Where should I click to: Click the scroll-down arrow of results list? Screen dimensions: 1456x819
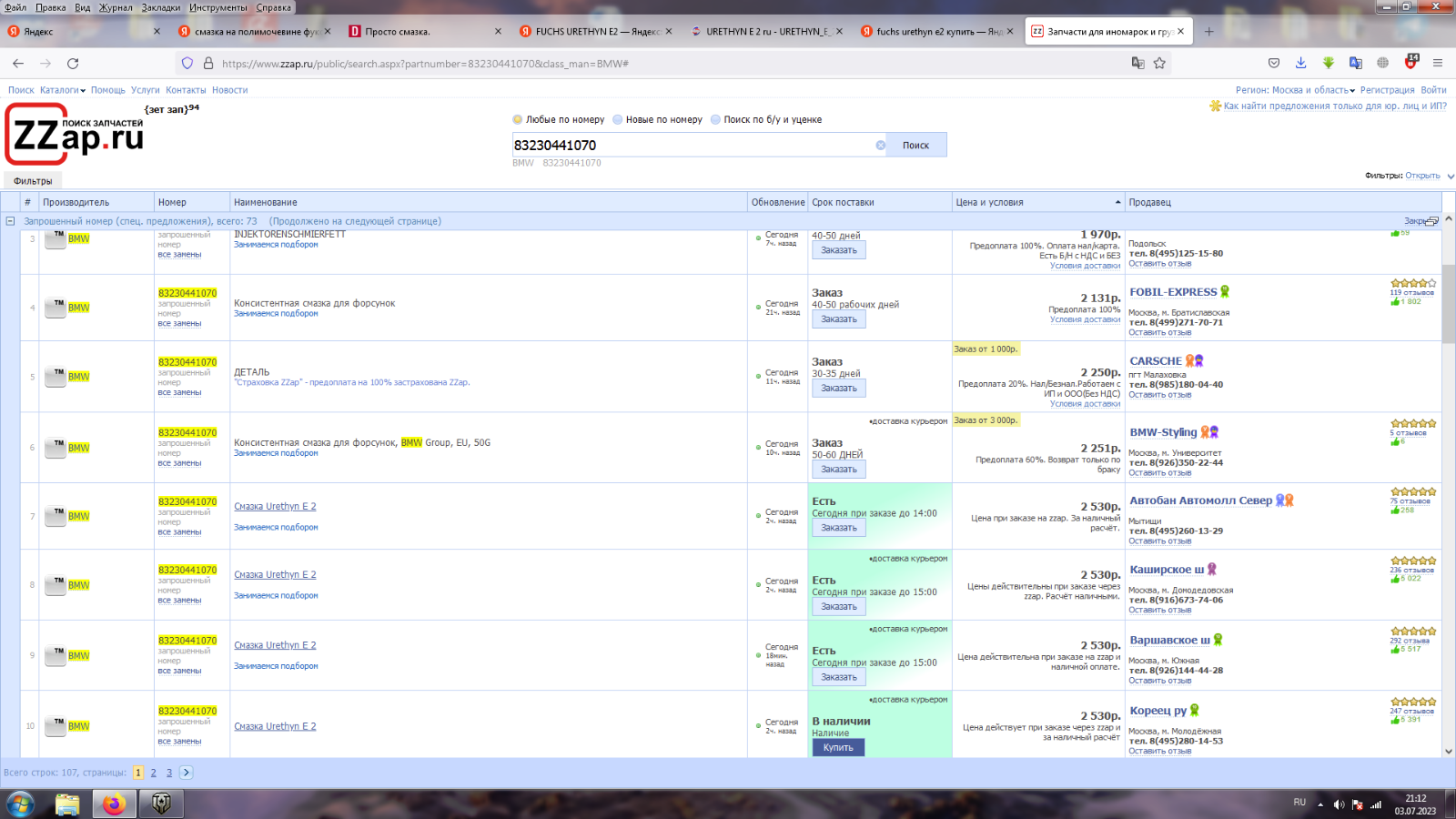pos(1449,752)
